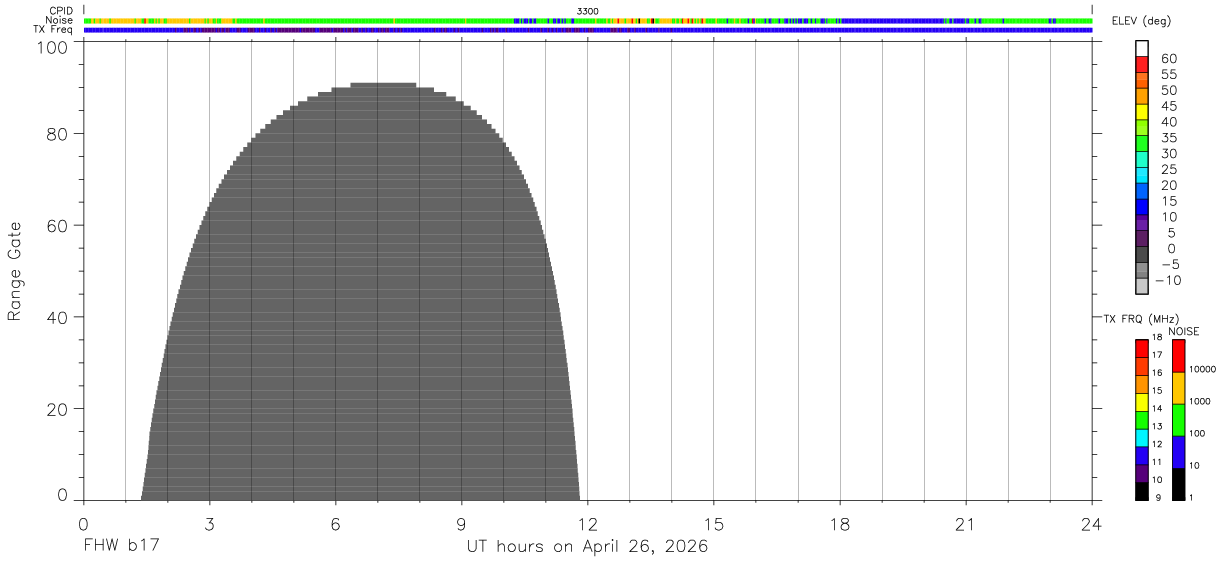Screen dimensions: 1228x567
Task: Choose the cyan swatch in the TX FRQ bar
Action: (x=1142, y=438)
